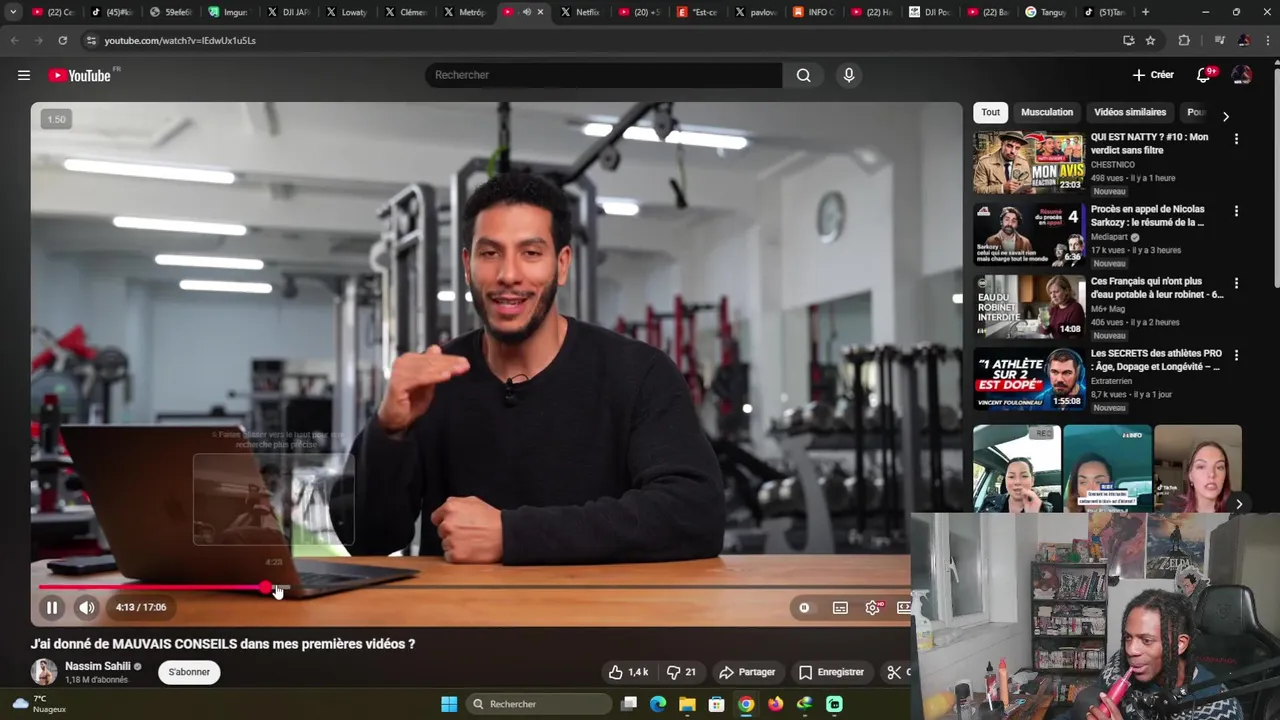1280x720 pixels.
Task: Seek to later point on progress bar
Action: 600,588
